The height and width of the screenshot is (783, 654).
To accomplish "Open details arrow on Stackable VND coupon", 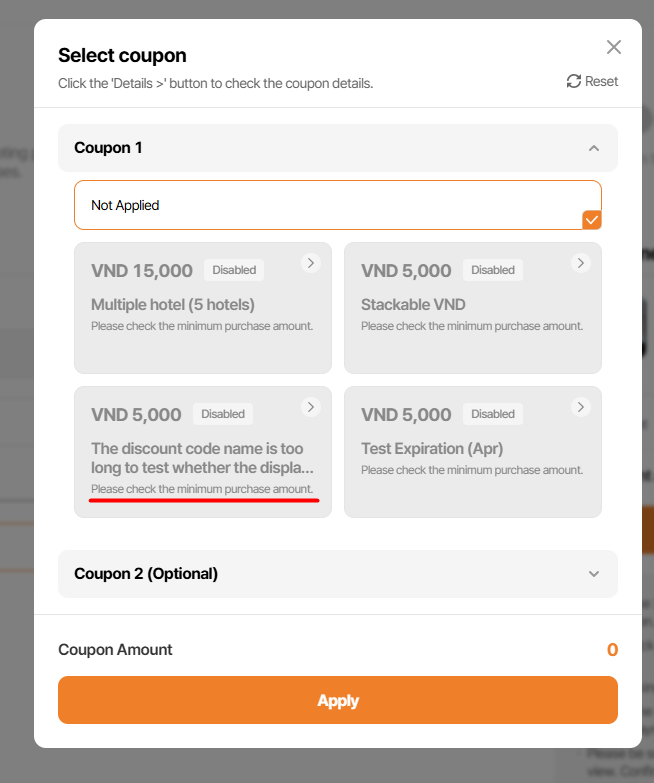I will (x=581, y=263).
